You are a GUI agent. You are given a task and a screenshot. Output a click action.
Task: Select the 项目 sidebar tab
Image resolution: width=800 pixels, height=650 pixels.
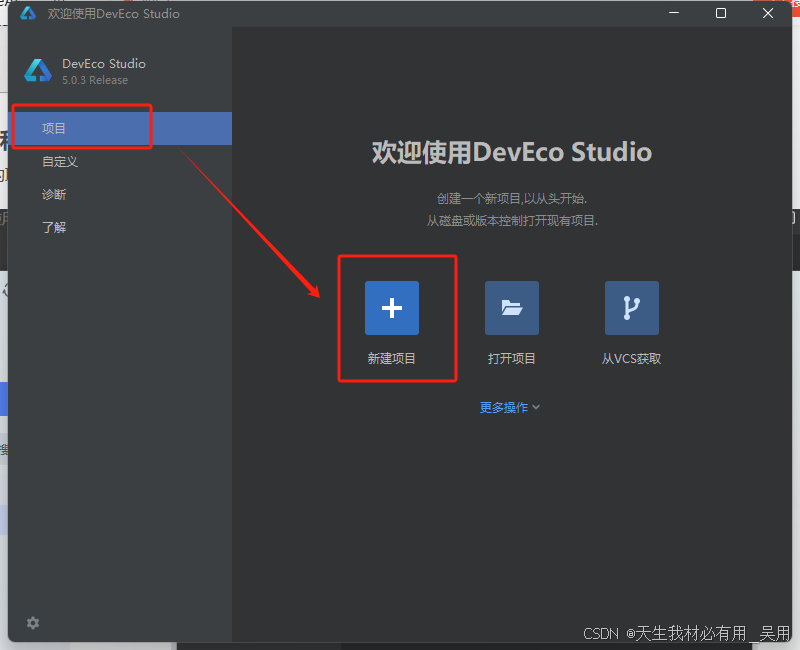click(120, 129)
